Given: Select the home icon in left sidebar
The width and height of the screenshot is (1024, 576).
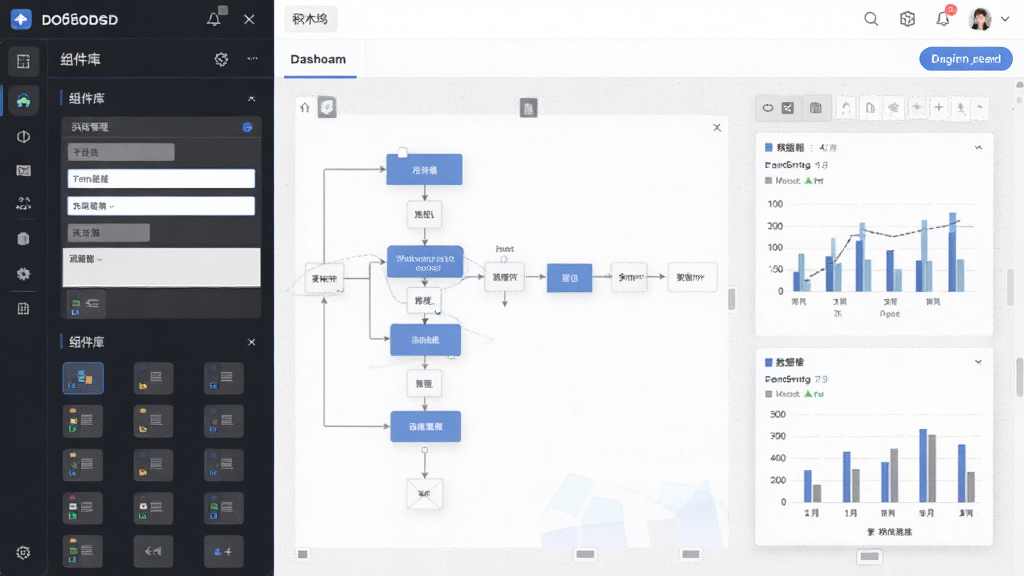Looking at the screenshot, I should click(x=24, y=100).
